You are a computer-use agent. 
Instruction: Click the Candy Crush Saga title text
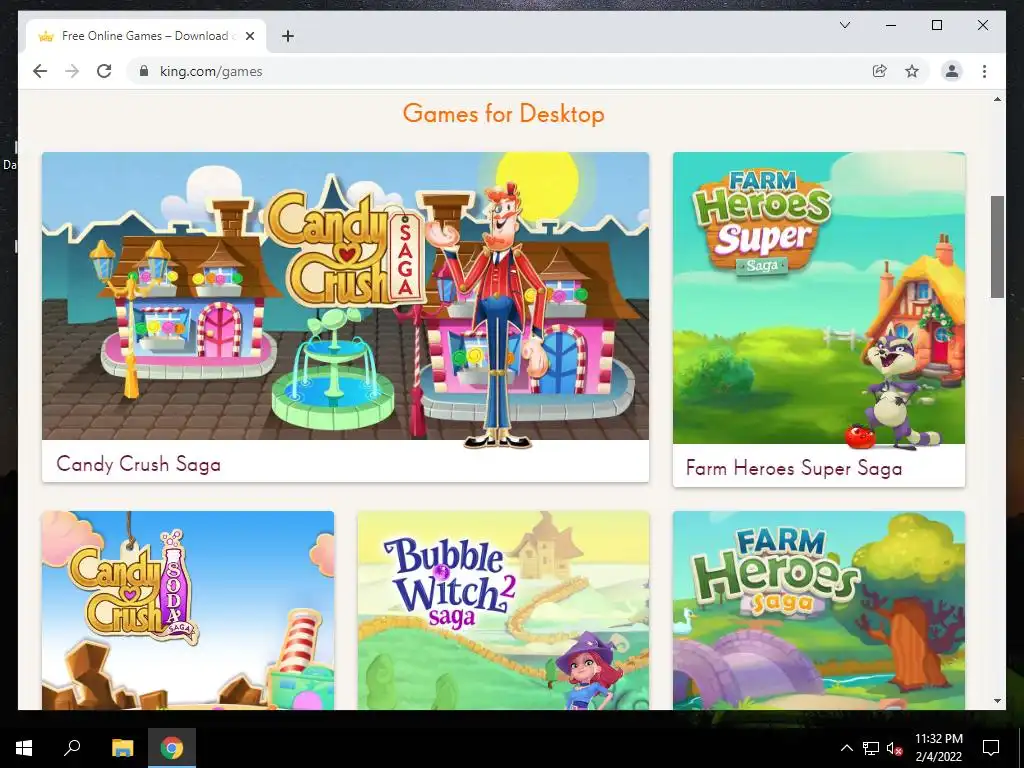pyautogui.click(x=138, y=464)
